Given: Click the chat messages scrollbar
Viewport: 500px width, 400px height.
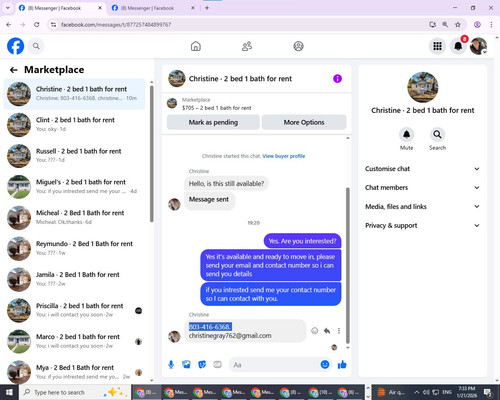Looking at the screenshot, I should point(348,265).
